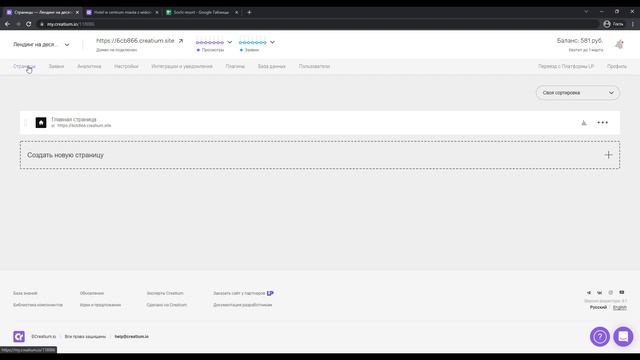The height and width of the screenshot is (360, 640).
Task: Open the Плагины tab
Action: coord(235,66)
